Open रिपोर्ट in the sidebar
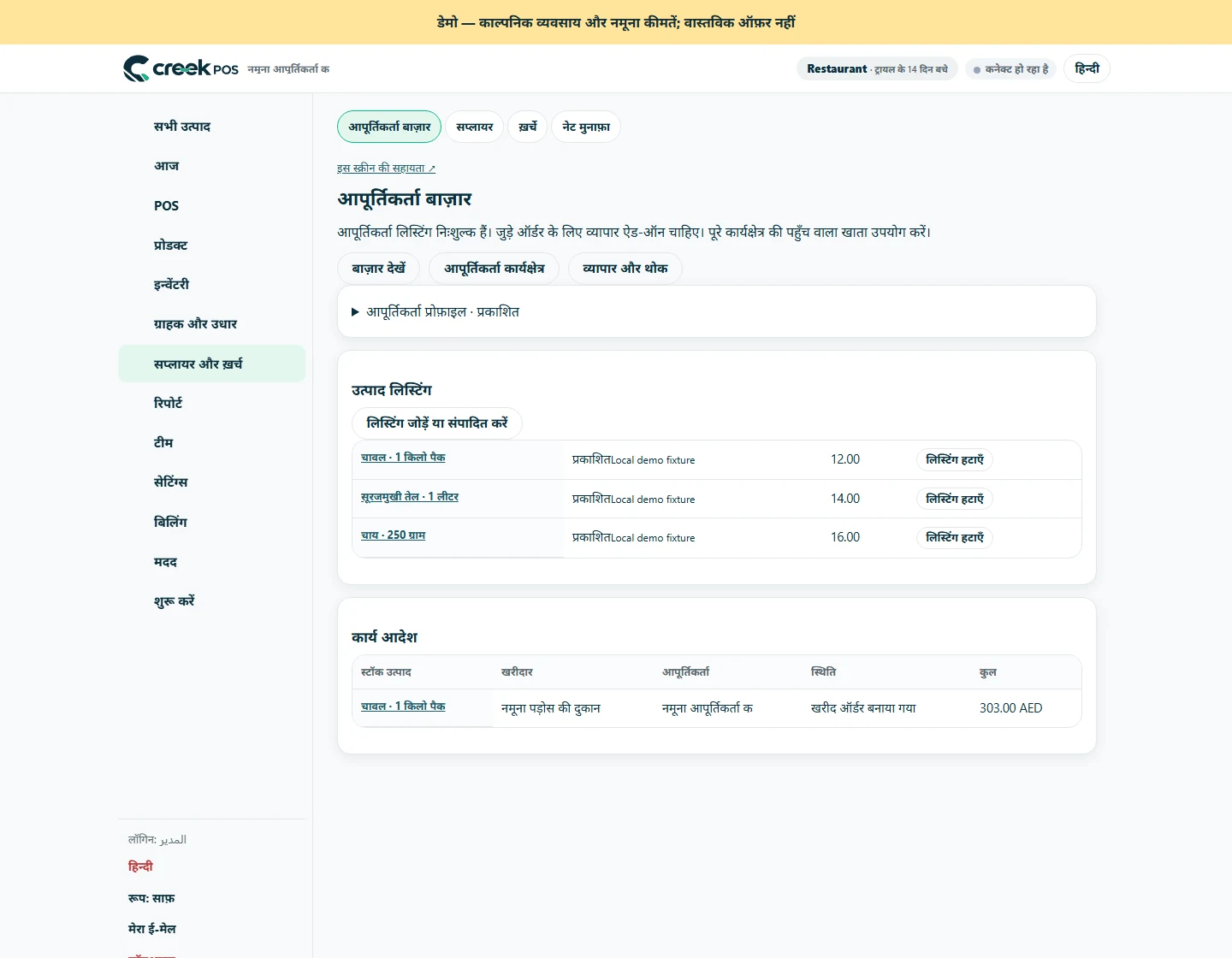 point(211,403)
